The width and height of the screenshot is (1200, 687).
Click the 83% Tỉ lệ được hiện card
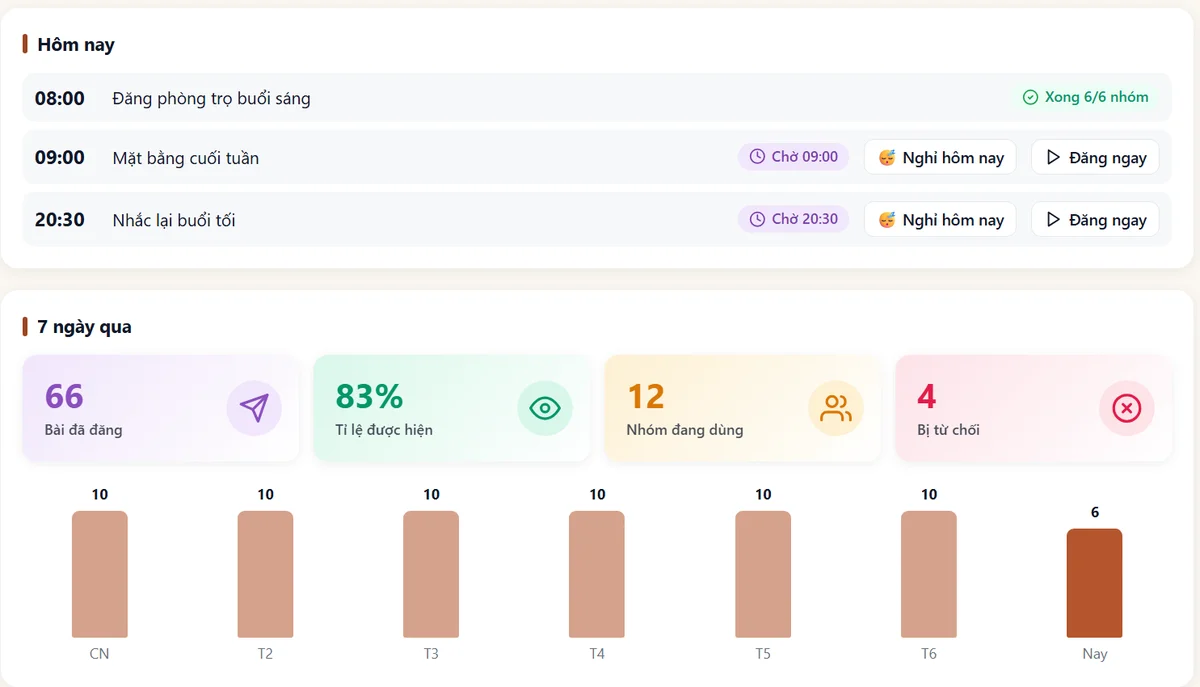pos(452,408)
